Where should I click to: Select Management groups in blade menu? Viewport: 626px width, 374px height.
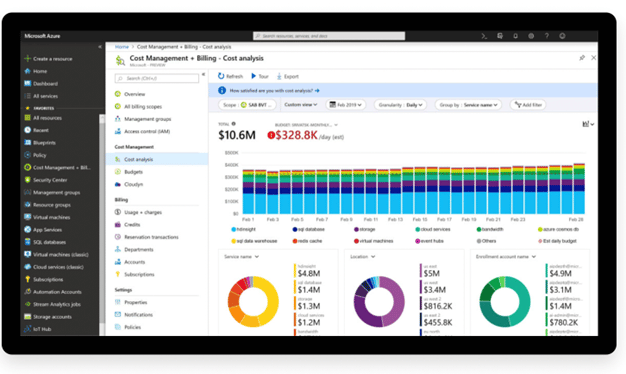point(143,119)
